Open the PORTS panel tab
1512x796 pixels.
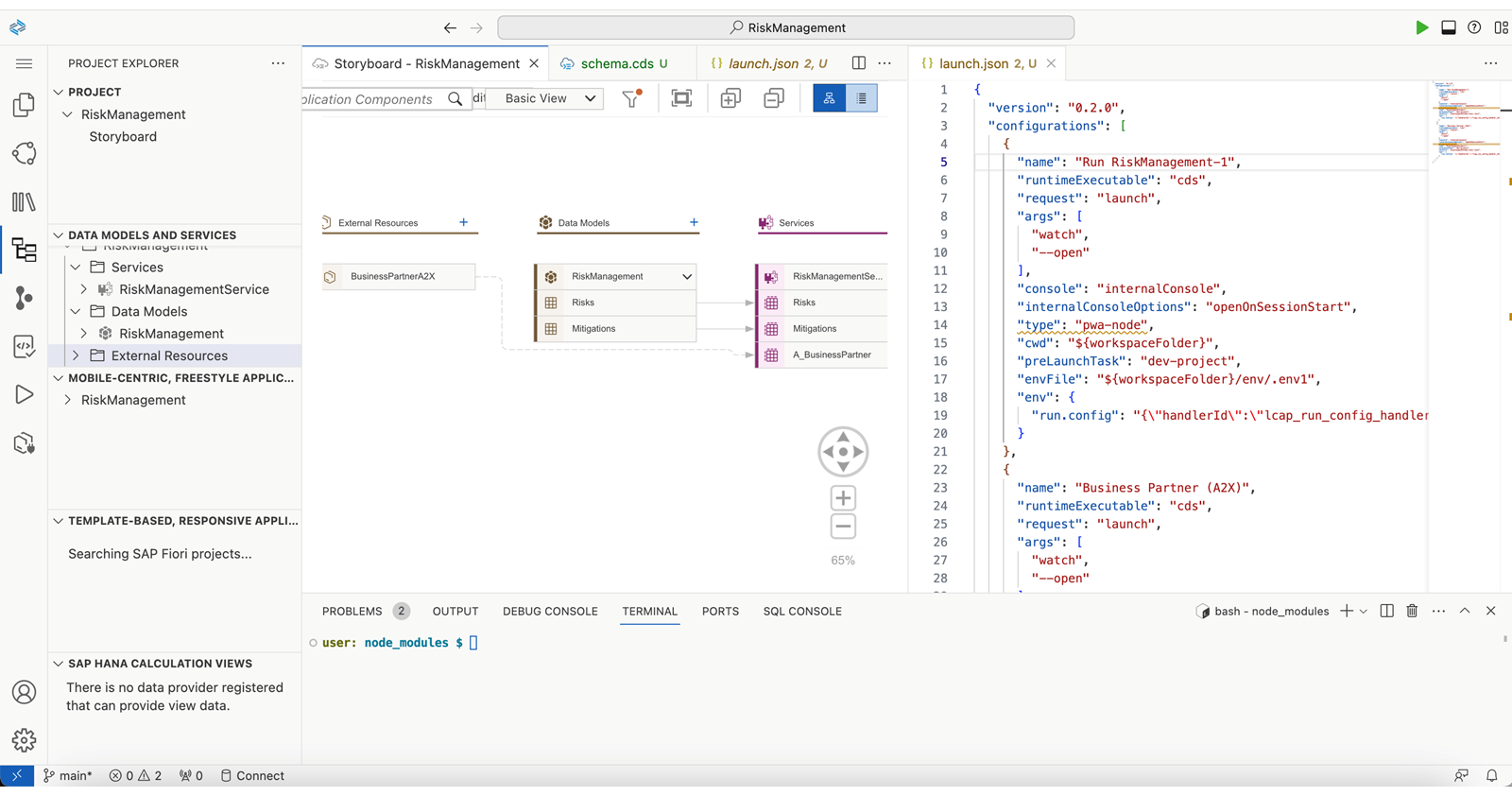click(720, 611)
